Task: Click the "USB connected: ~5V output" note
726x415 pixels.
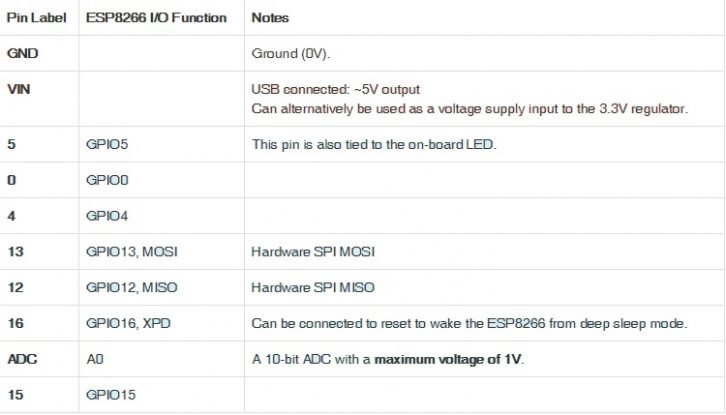Action: point(337,89)
